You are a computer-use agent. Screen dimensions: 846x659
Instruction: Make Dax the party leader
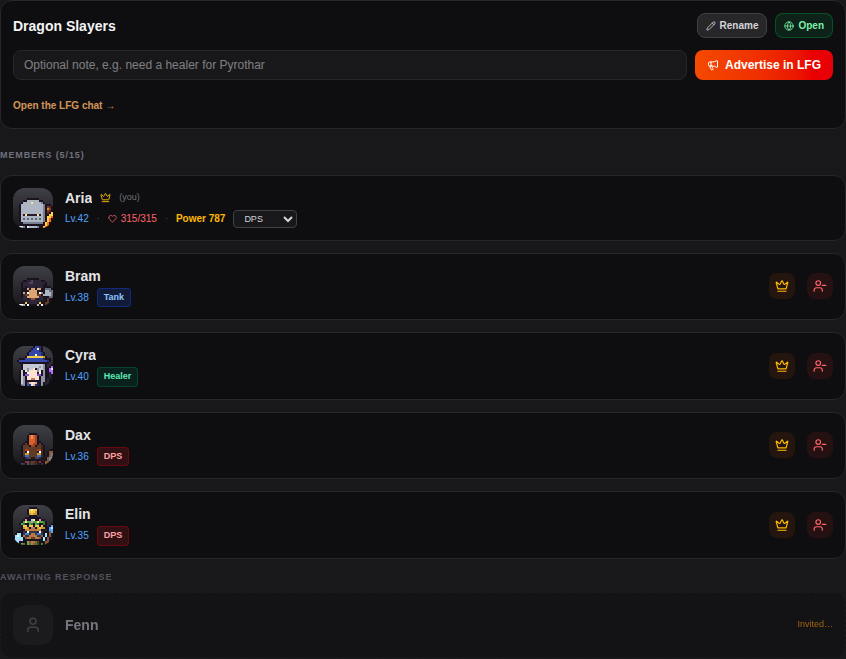[781, 445]
